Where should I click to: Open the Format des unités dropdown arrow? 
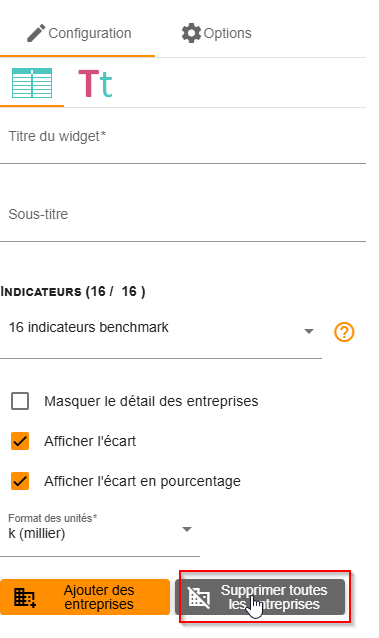click(x=187, y=529)
